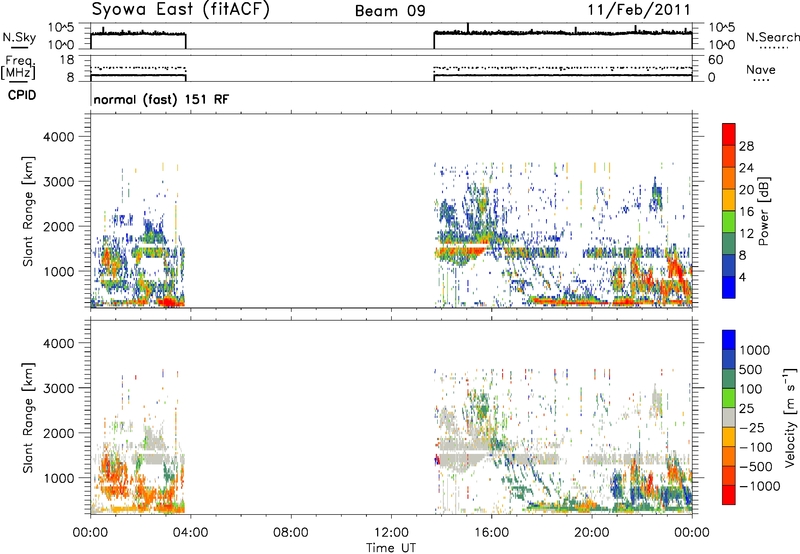Click the dotted line sample under "N.Search"
Image resolution: width=800 pixels, height=554 pixels.
point(773,48)
